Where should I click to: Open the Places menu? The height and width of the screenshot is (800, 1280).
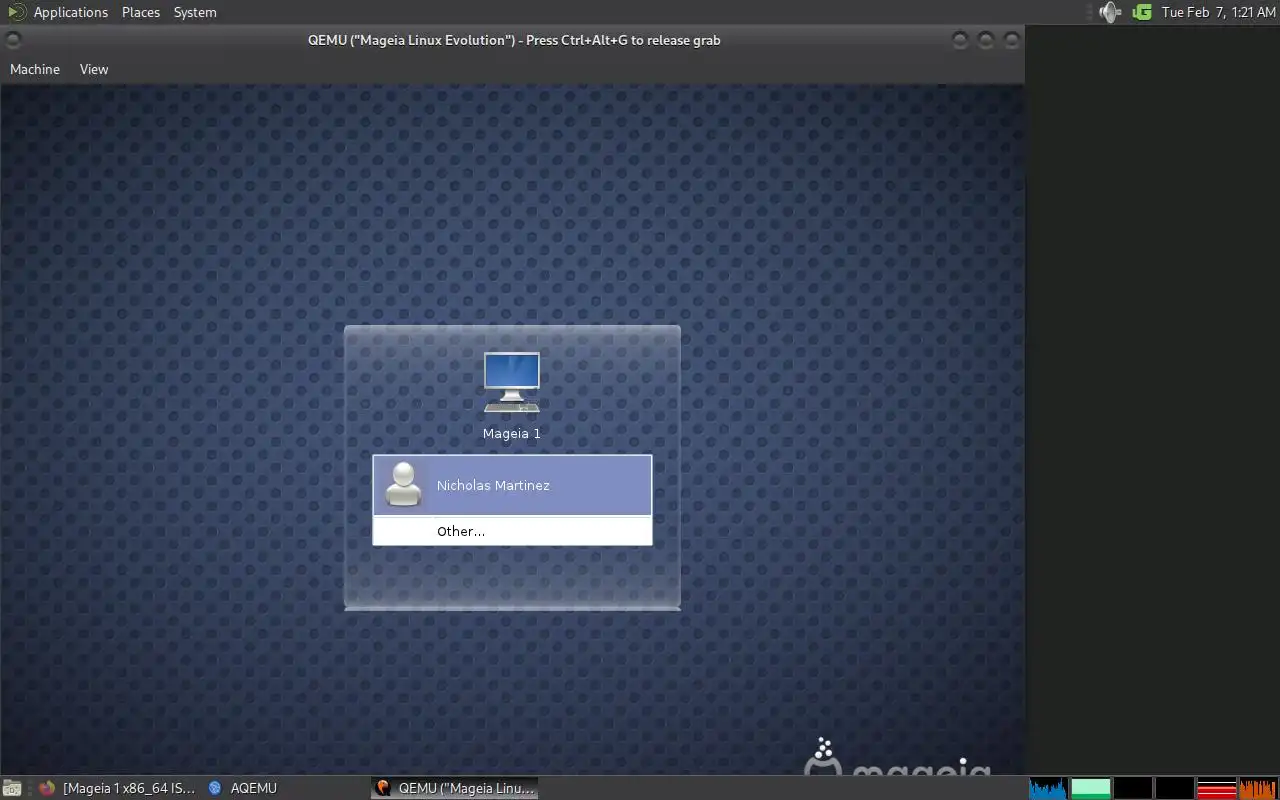[x=141, y=12]
